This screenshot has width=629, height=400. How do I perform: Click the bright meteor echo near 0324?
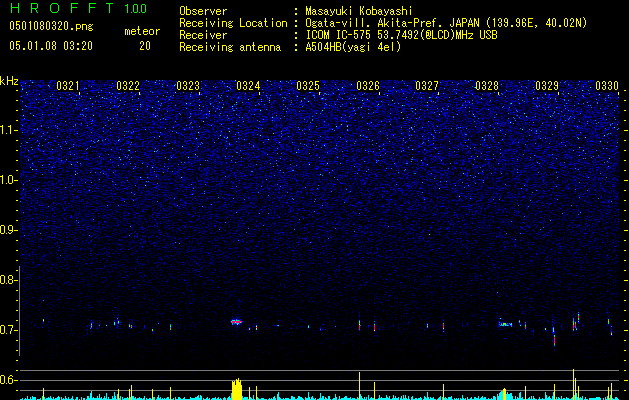point(237,322)
